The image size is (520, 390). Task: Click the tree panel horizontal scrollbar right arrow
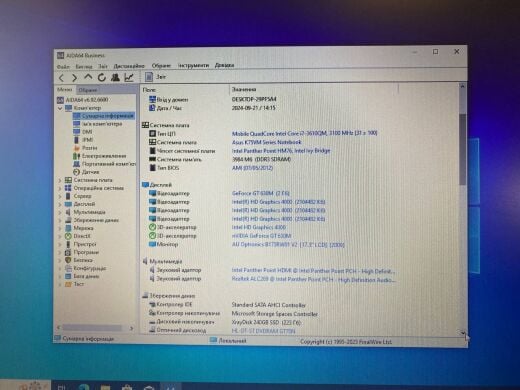pyautogui.click(x=131, y=328)
